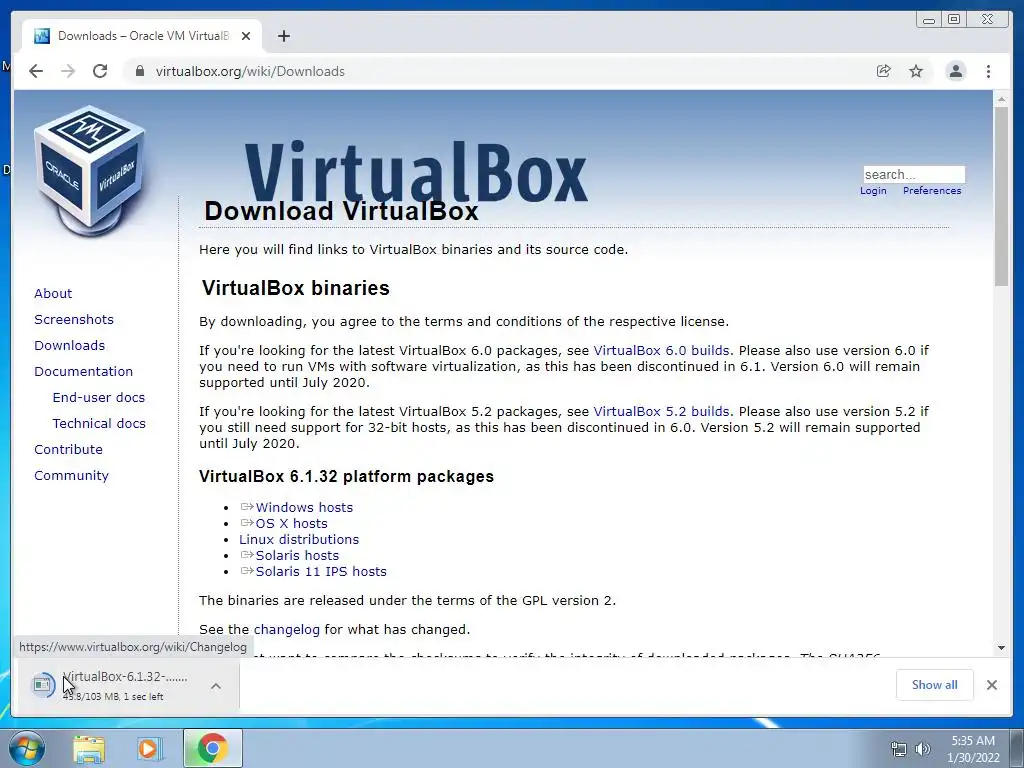Click the page scrollbar up arrow
The width and height of the screenshot is (1024, 768).
coord(1001,99)
